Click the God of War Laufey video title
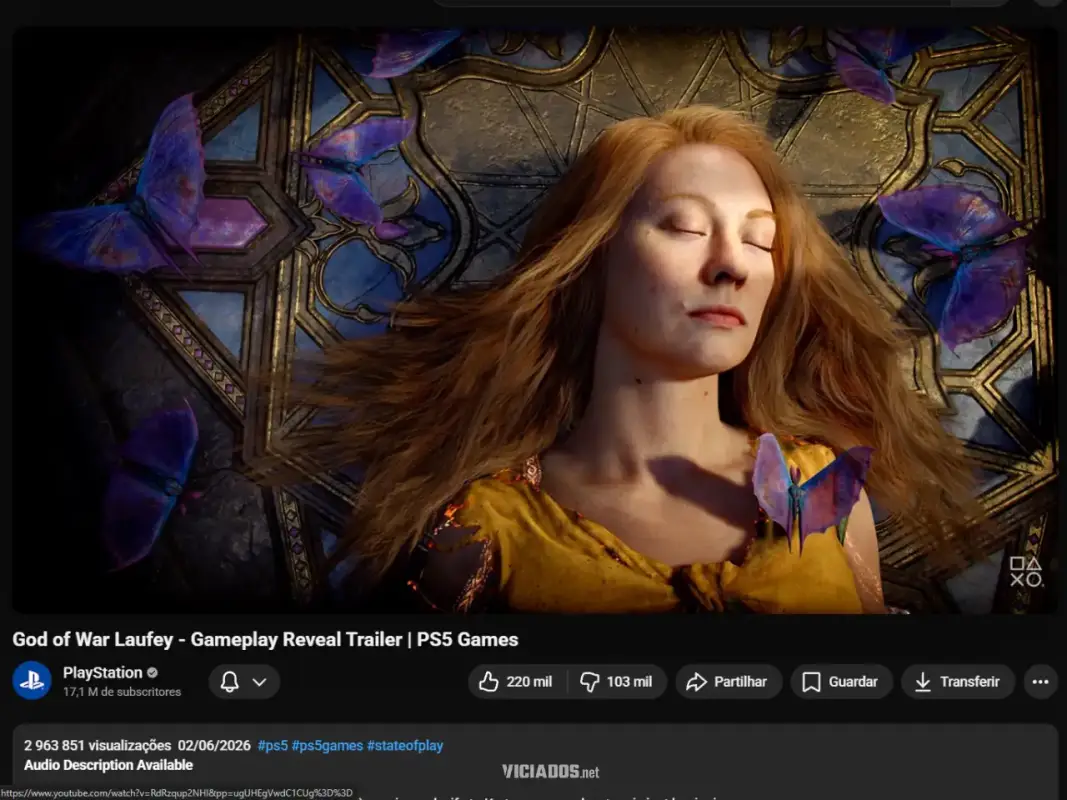 [265, 639]
